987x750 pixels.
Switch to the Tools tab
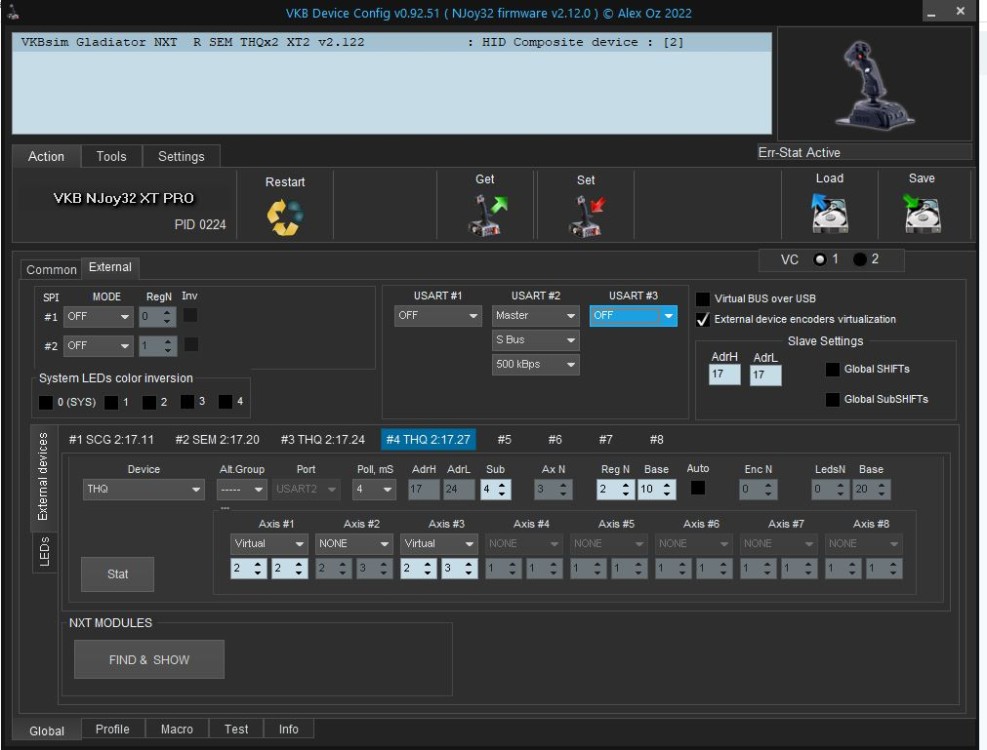pos(111,156)
